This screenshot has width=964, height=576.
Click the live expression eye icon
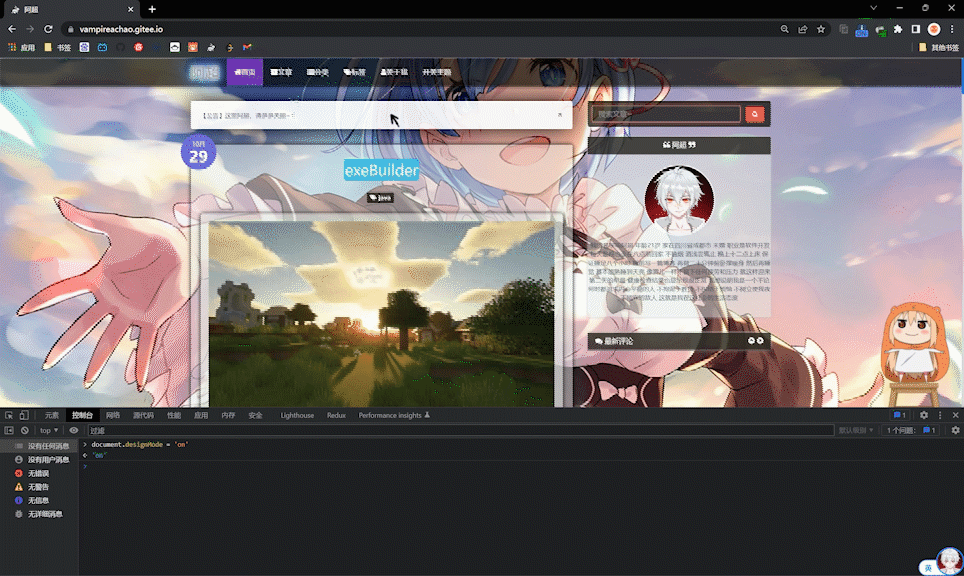74,430
